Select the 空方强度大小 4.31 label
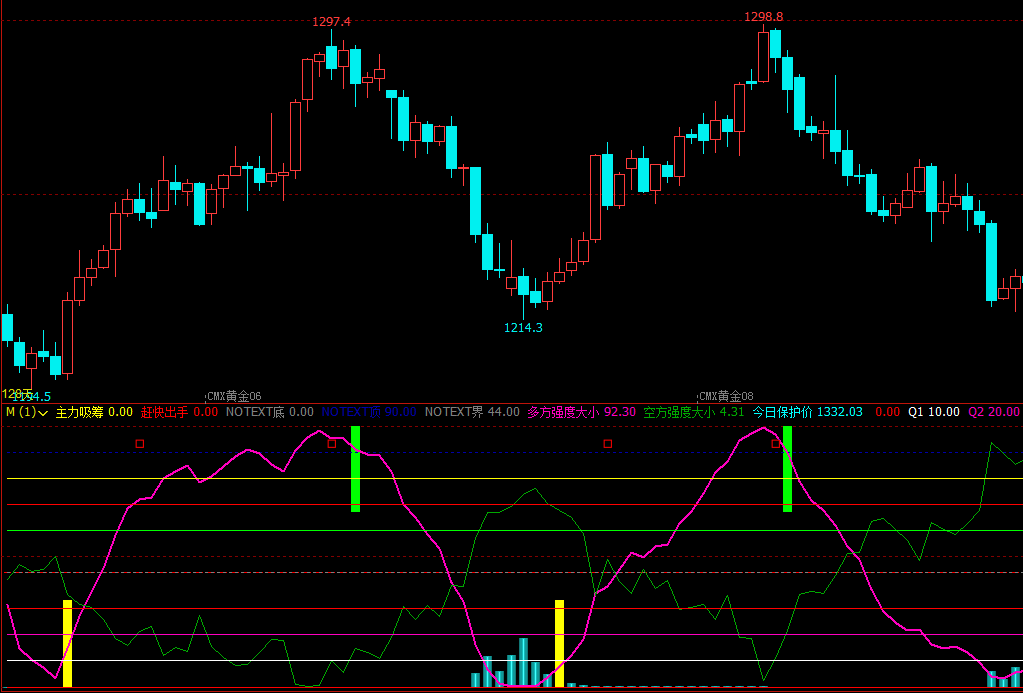The width and height of the screenshot is (1023, 693). coord(694,412)
